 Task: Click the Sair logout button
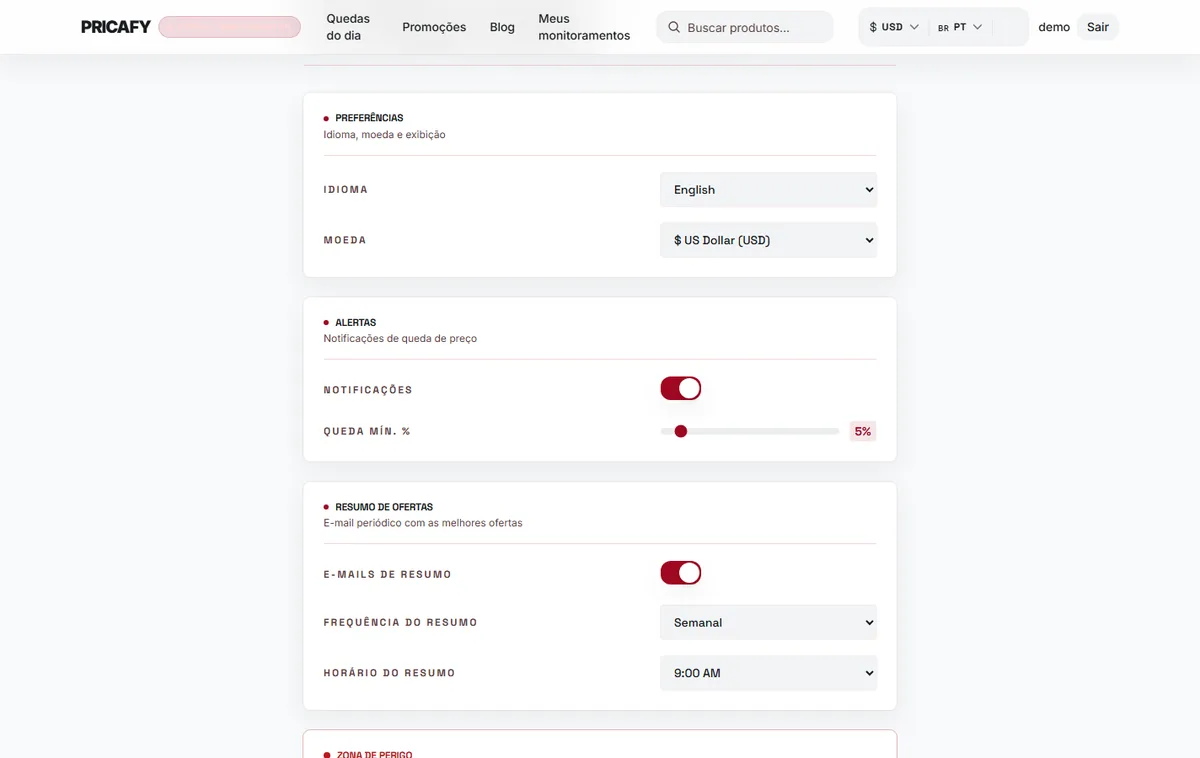1098,27
